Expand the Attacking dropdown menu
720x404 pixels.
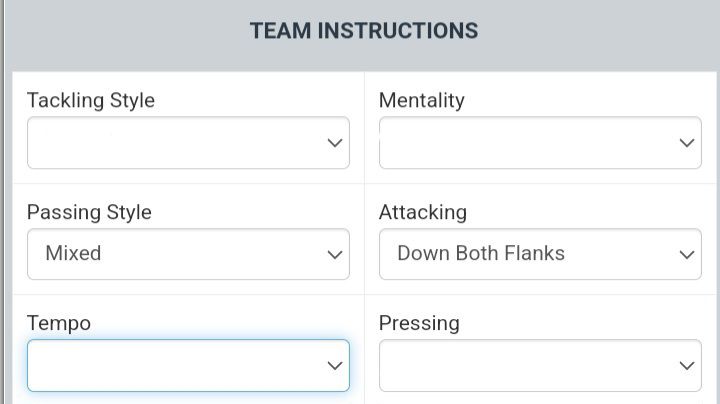point(540,254)
